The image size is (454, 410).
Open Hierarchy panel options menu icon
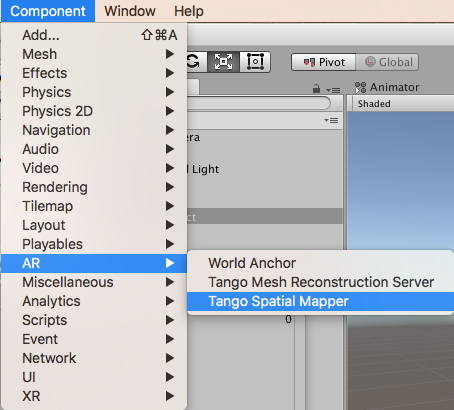tap(333, 90)
